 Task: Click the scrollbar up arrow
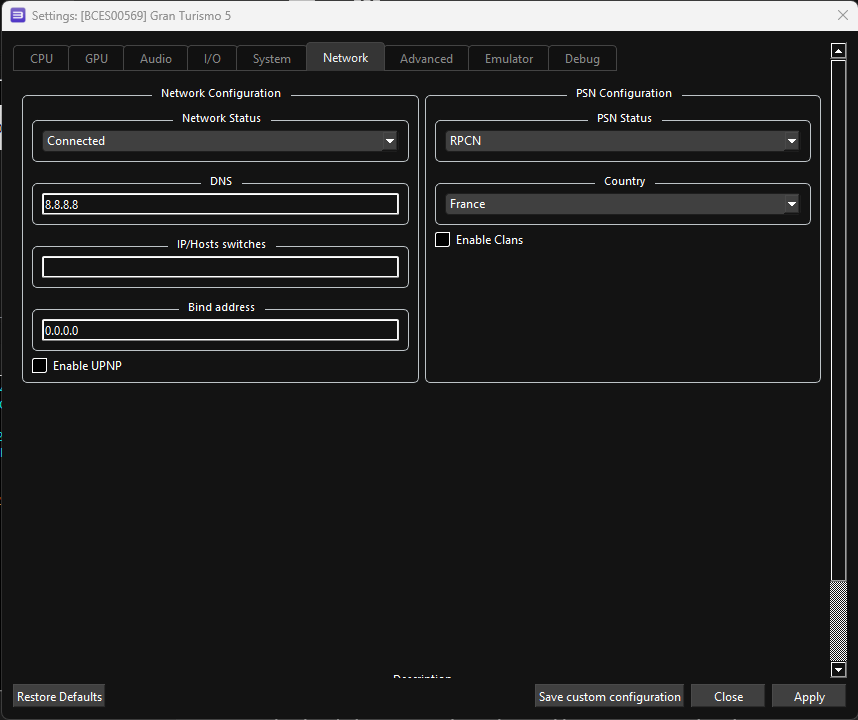(x=838, y=51)
